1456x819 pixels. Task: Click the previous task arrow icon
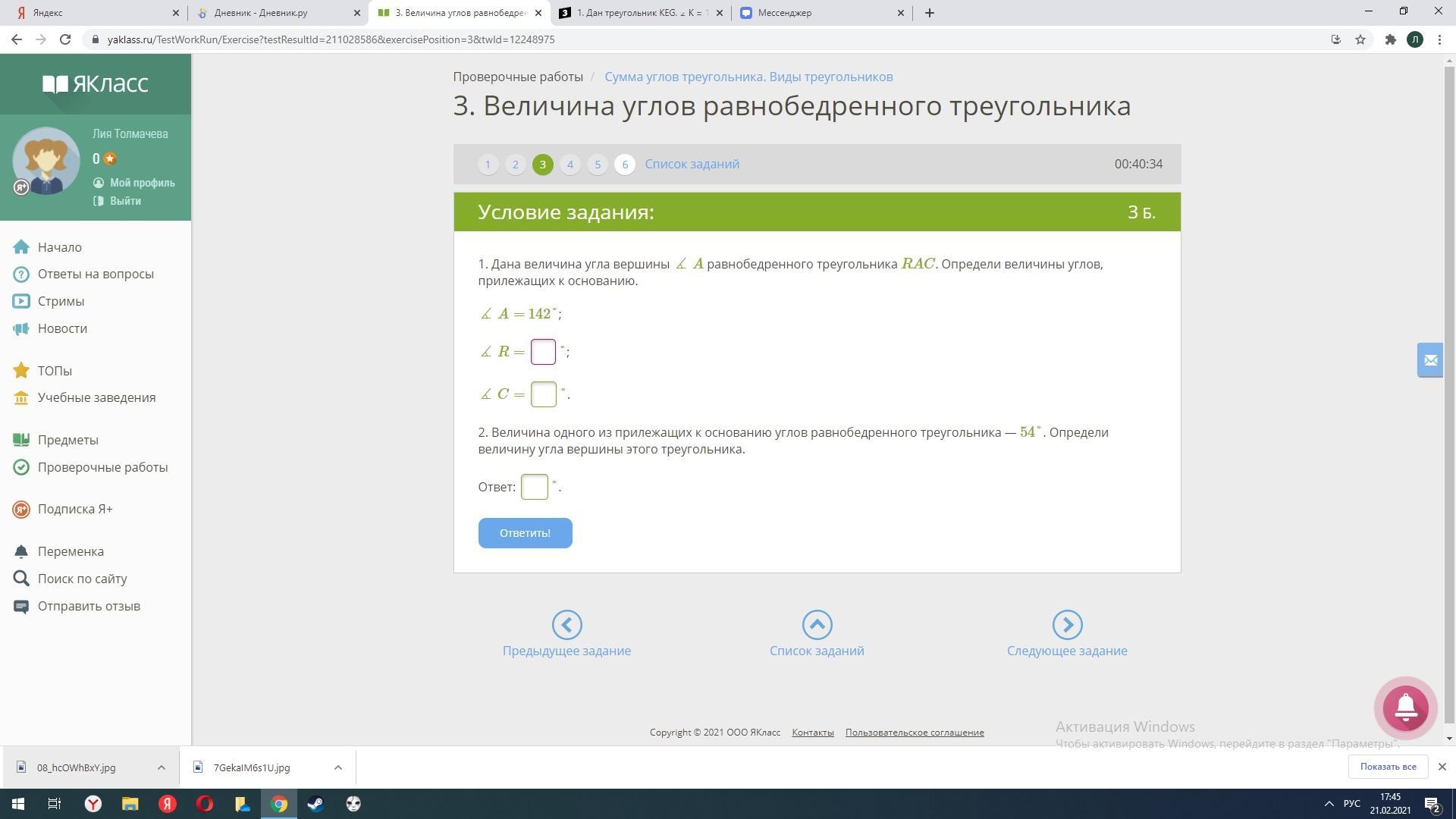566,625
